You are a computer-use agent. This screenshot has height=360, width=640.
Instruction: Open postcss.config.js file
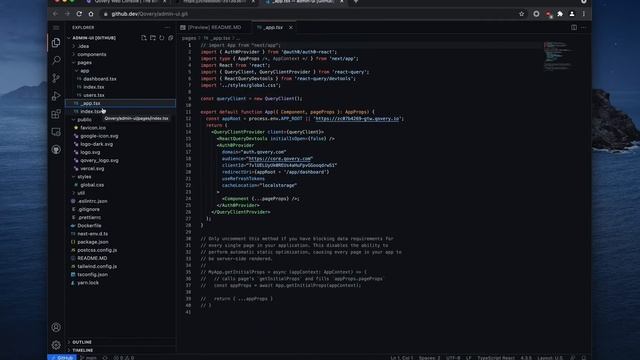coord(97,250)
